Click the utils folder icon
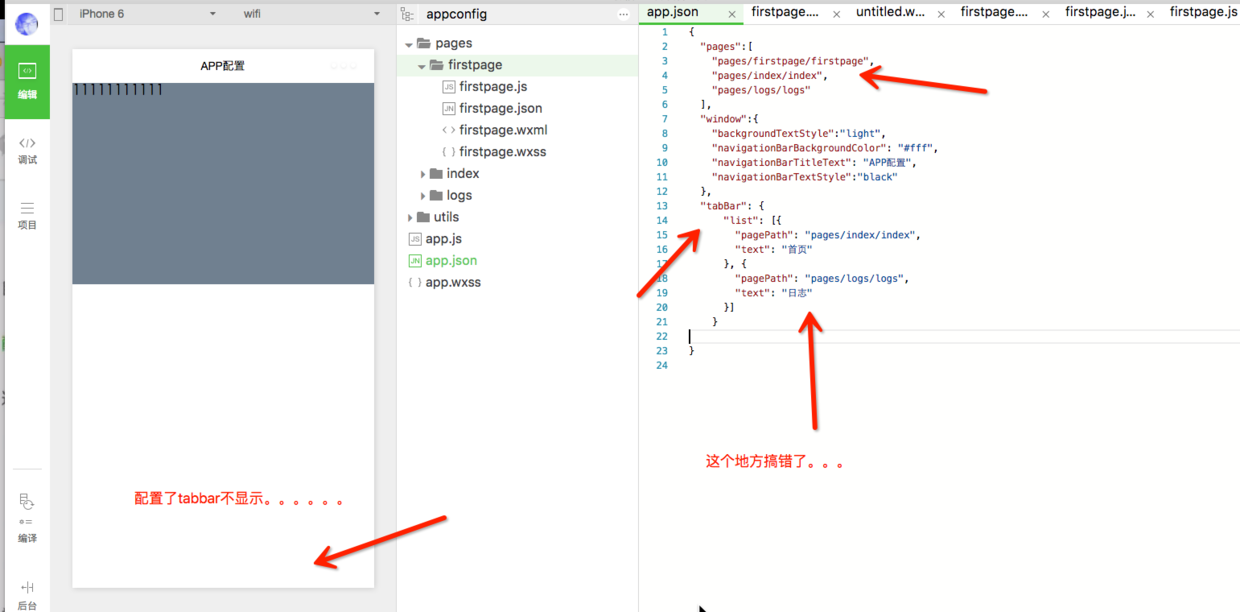Image resolution: width=1240 pixels, height=612 pixels. (x=422, y=217)
